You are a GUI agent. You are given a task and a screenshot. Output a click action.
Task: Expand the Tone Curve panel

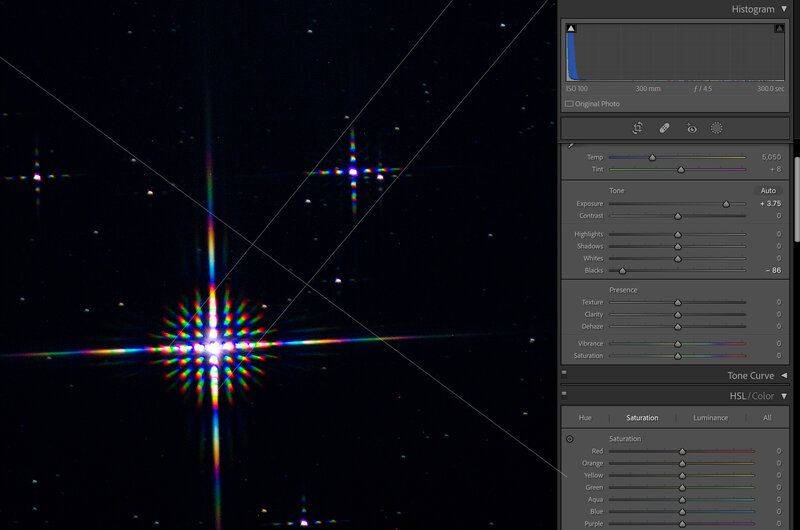tap(784, 376)
